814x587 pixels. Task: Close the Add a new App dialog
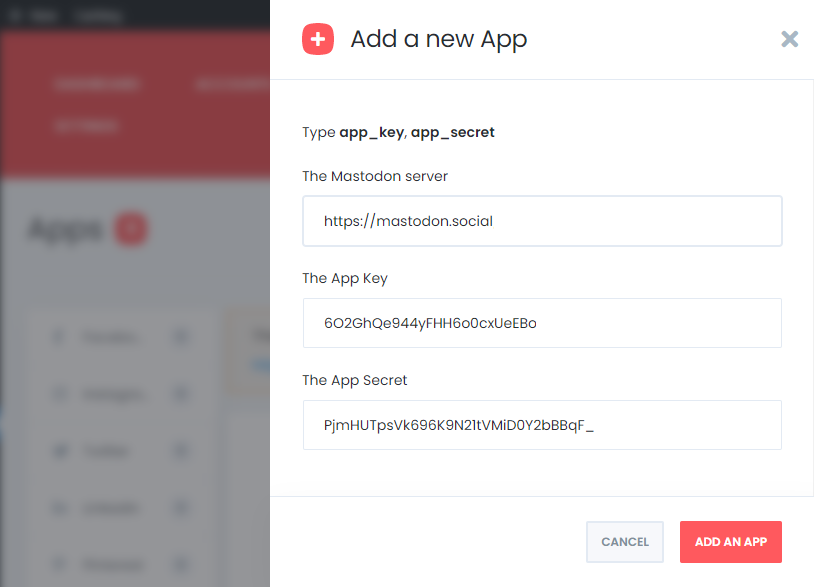(x=789, y=39)
